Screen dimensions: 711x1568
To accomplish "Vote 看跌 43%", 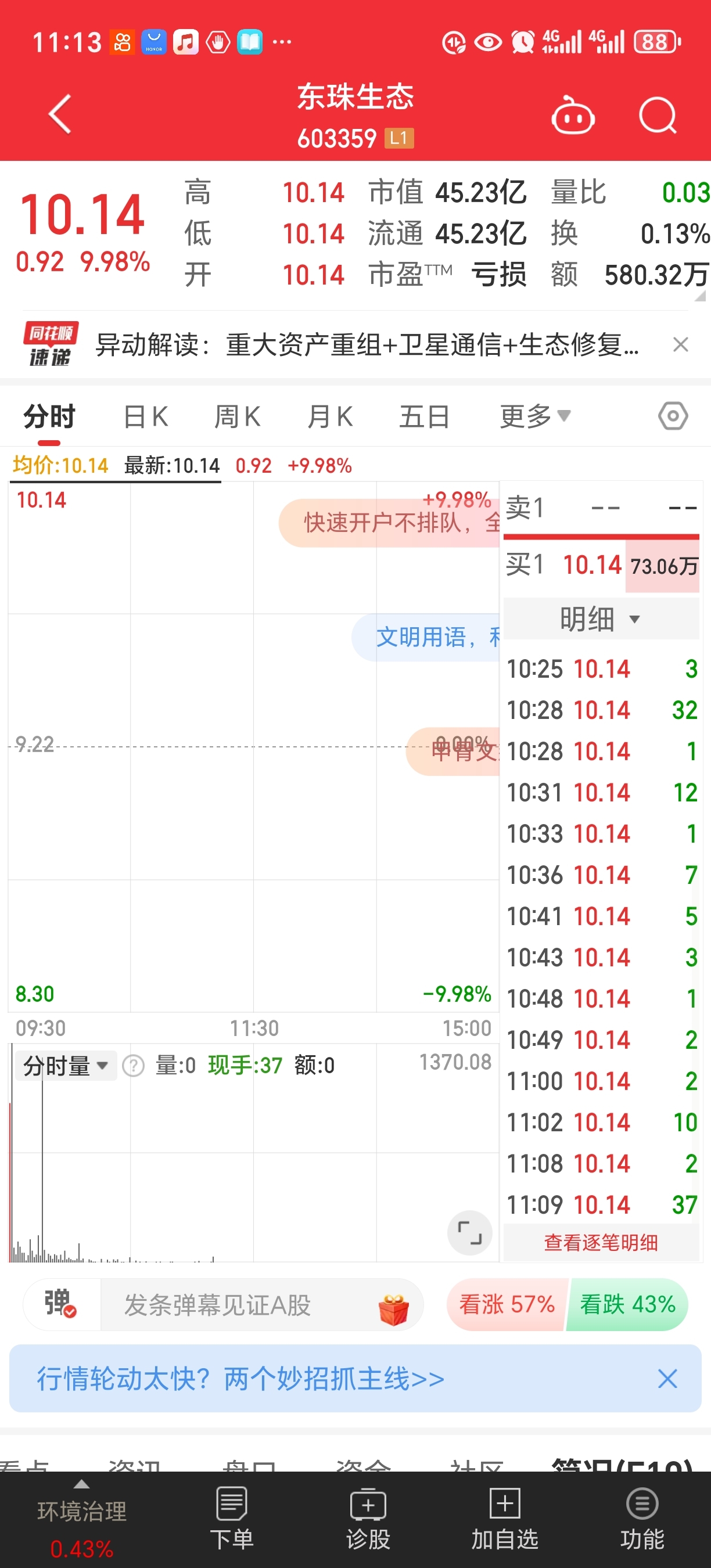I will (627, 1304).
